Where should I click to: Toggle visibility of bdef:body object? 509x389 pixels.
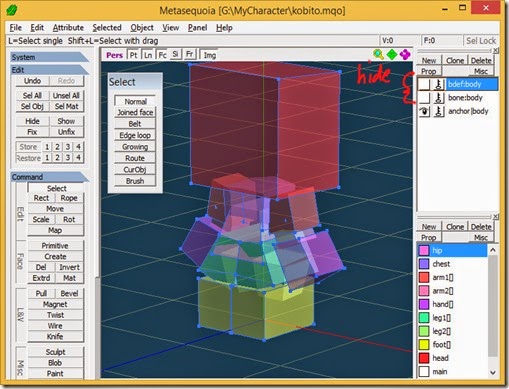pos(424,84)
